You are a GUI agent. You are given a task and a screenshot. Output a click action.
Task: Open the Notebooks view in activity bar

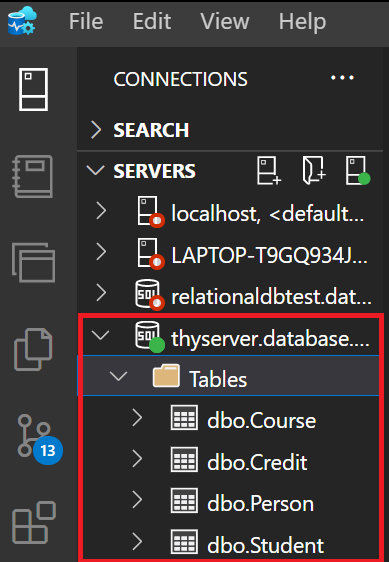33,176
